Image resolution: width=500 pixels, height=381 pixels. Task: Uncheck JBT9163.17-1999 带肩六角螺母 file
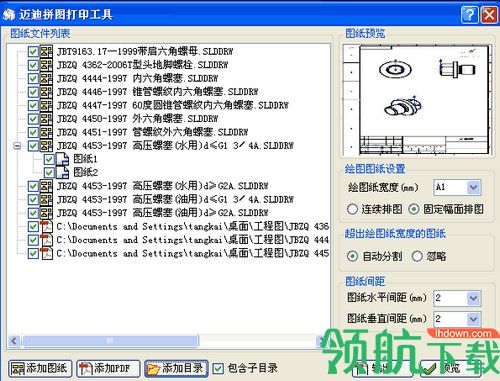point(33,52)
